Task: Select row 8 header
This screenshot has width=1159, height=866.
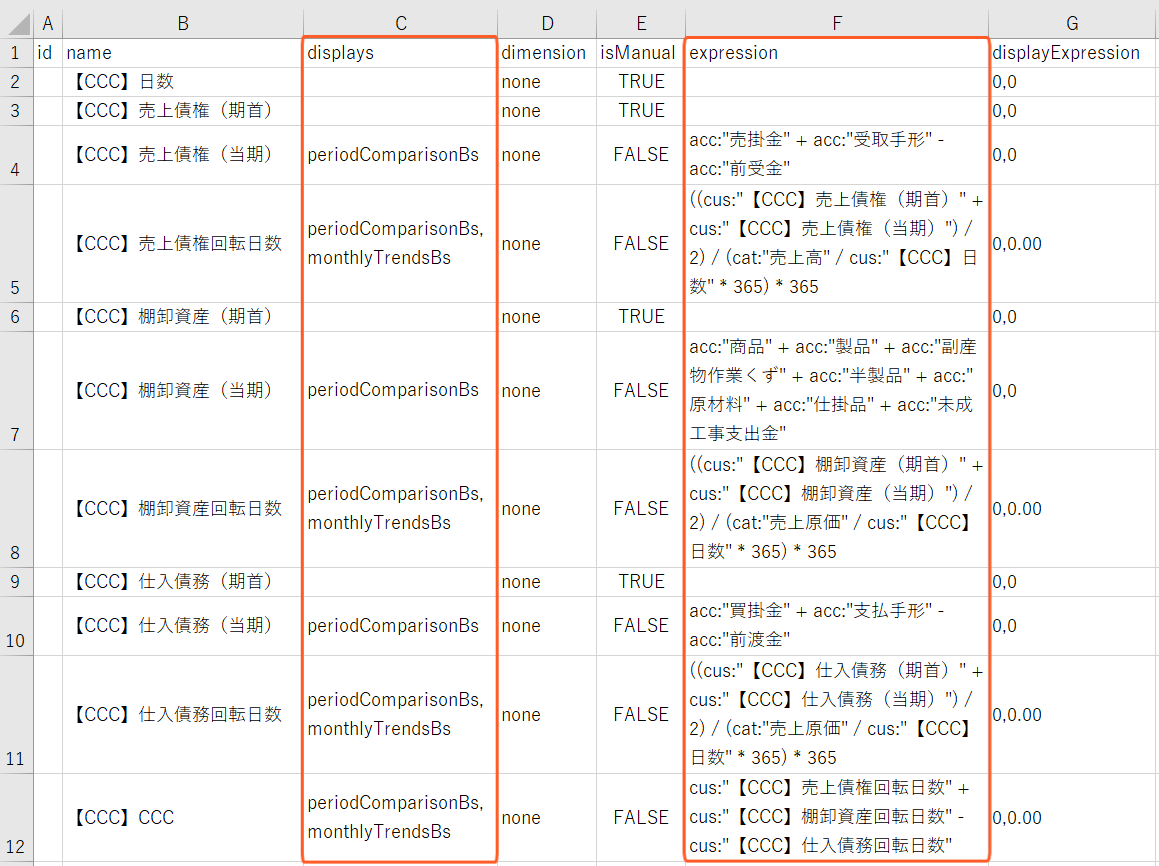Action: point(16,508)
